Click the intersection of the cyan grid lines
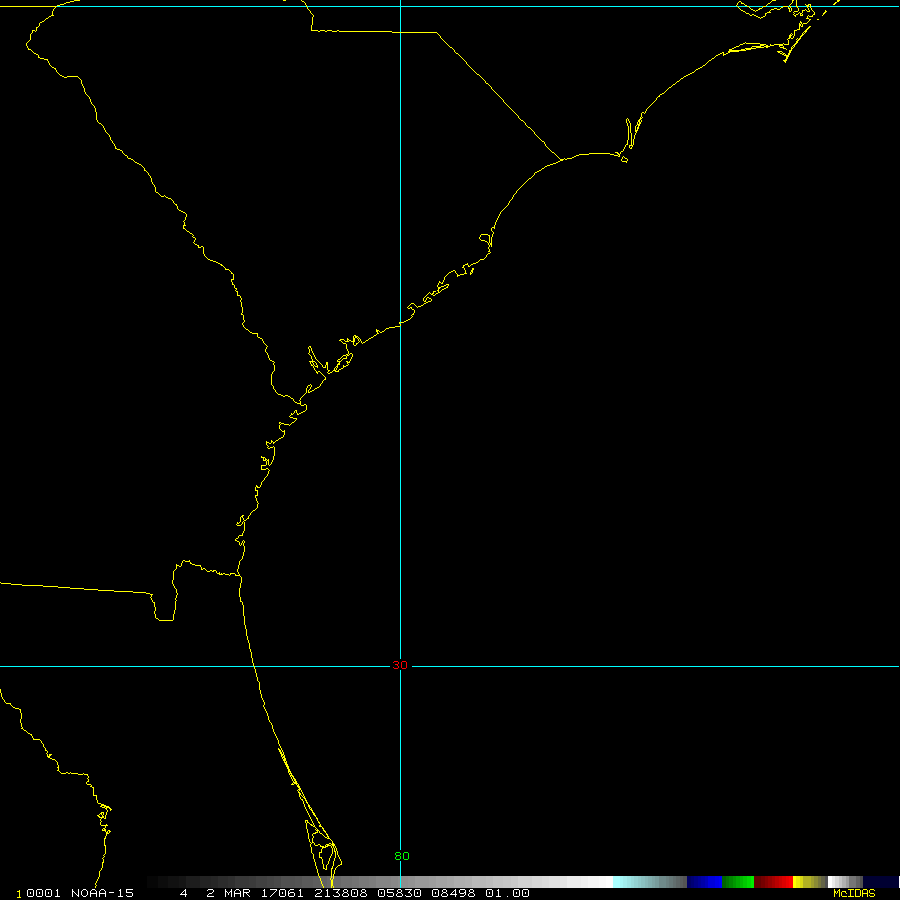The image size is (900, 900). 400,666
